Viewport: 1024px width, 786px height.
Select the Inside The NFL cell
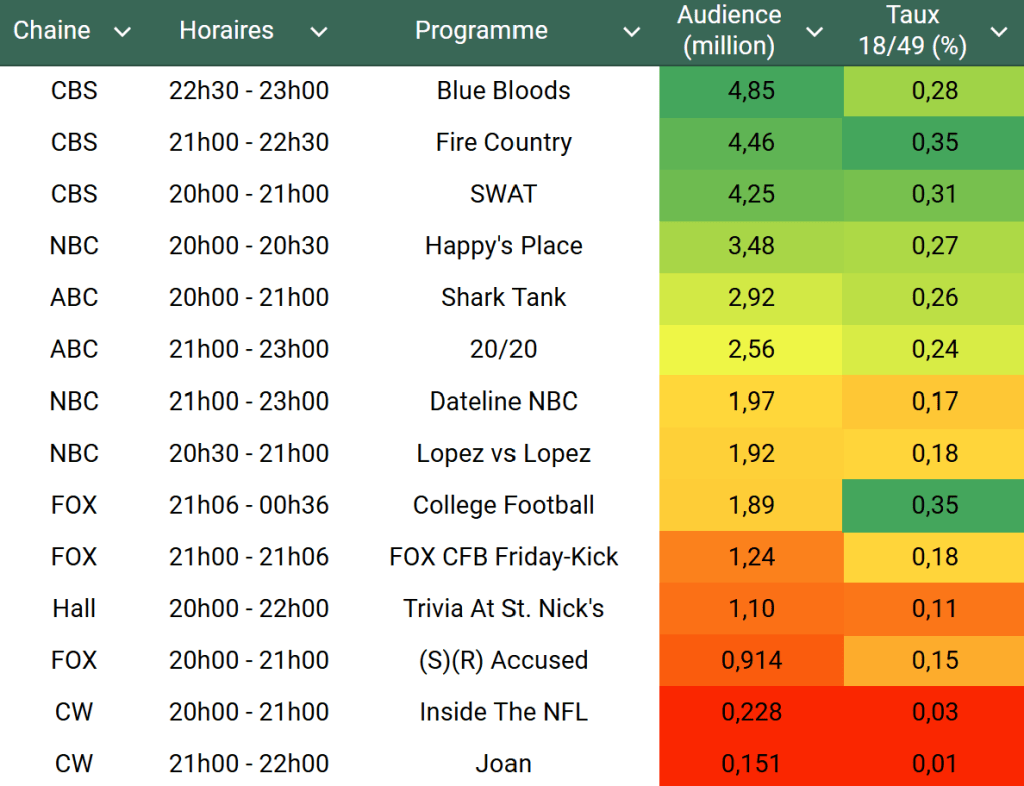pyautogui.click(x=503, y=712)
